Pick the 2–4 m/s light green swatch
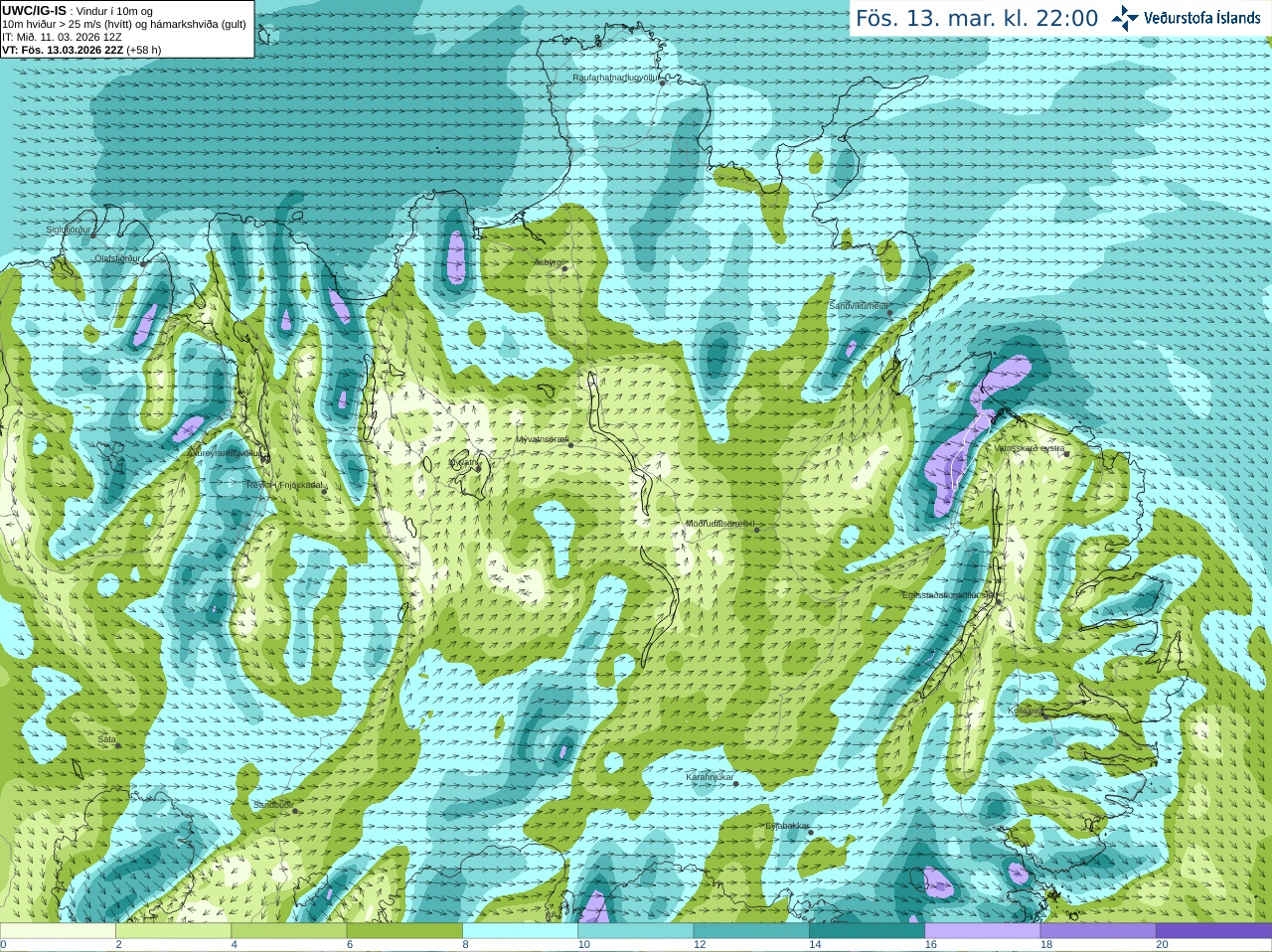This screenshot has height=952, width=1272. (x=174, y=931)
